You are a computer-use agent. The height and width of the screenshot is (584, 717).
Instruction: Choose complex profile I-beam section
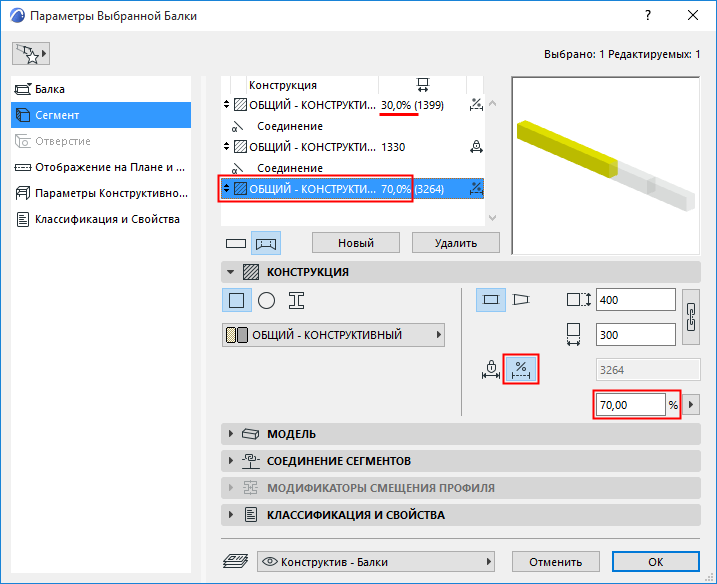pos(296,300)
